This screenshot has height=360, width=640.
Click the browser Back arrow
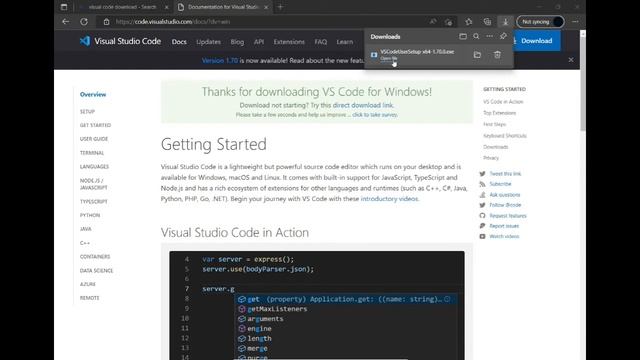(x=66, y=22)
